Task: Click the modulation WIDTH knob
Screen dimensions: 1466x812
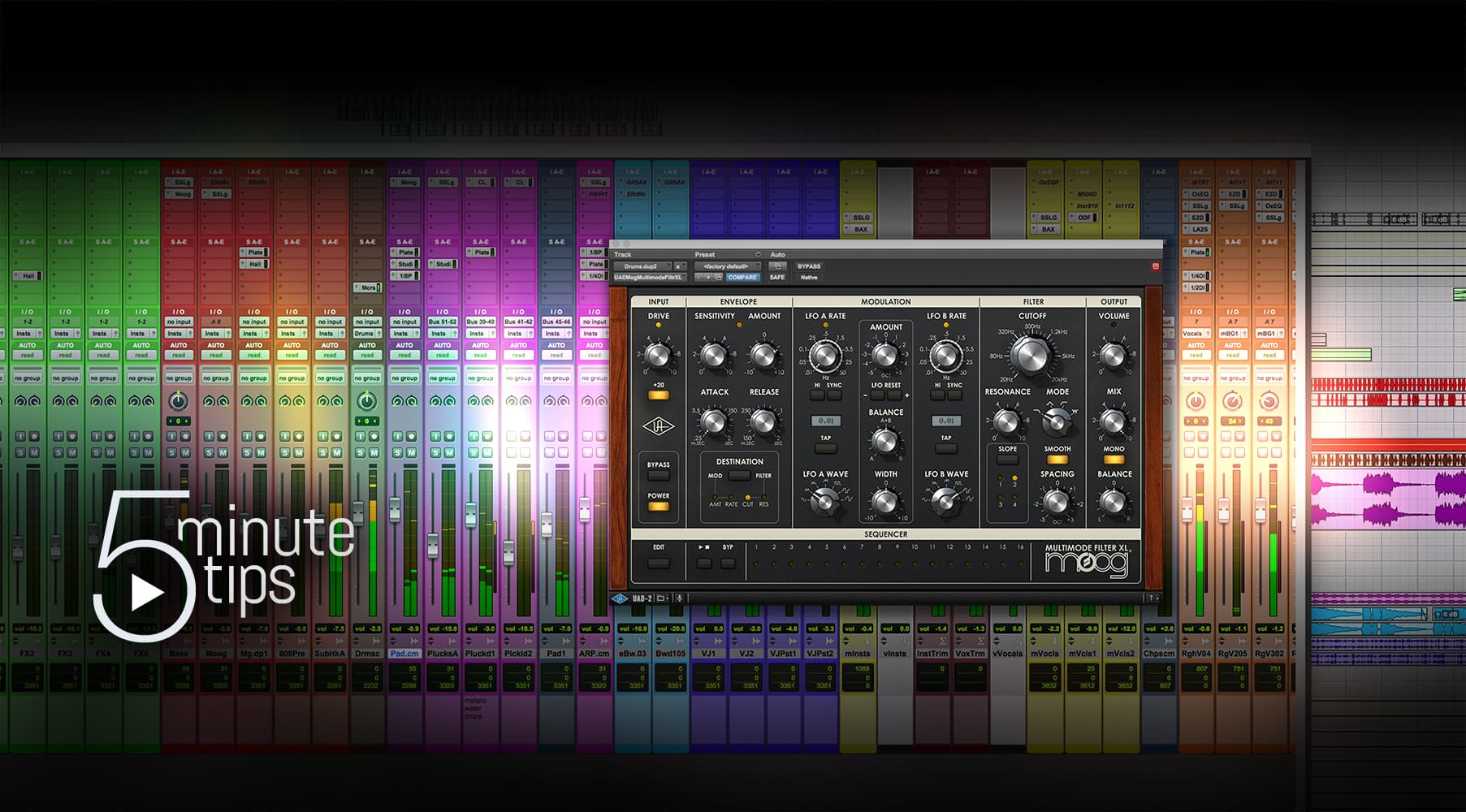Action: pos(885,501)
